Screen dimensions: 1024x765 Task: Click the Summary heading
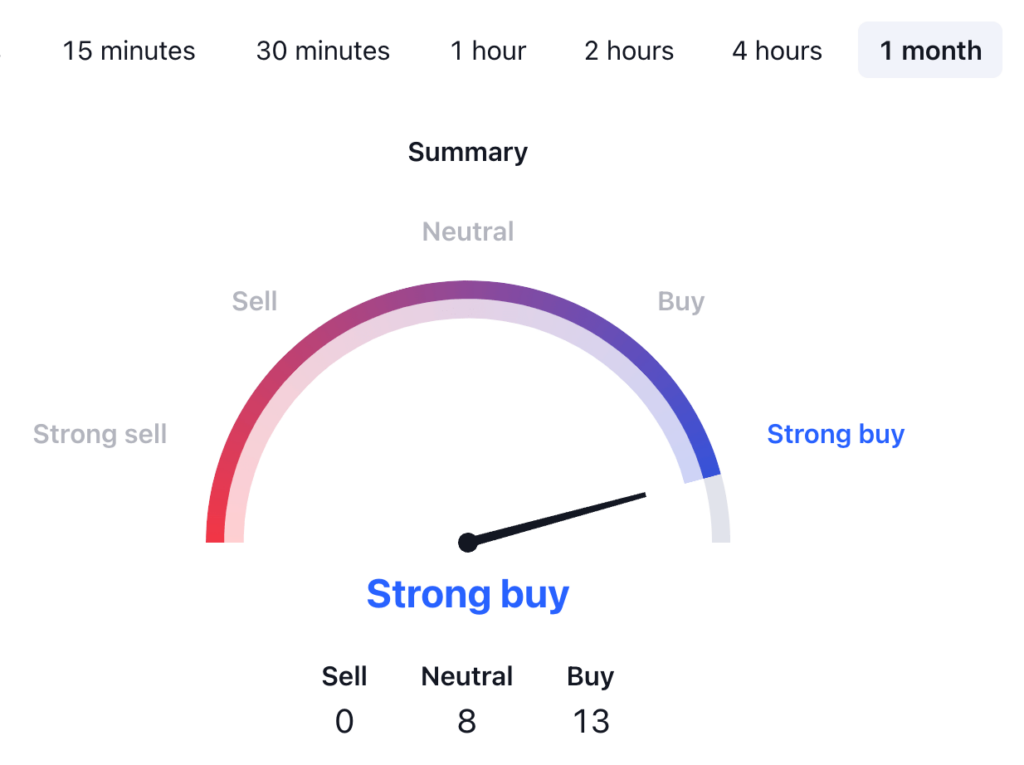tap(468, 153)
